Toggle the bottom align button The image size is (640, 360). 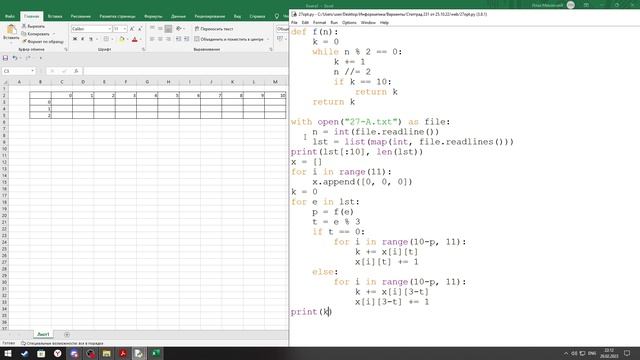pos(168,29)
